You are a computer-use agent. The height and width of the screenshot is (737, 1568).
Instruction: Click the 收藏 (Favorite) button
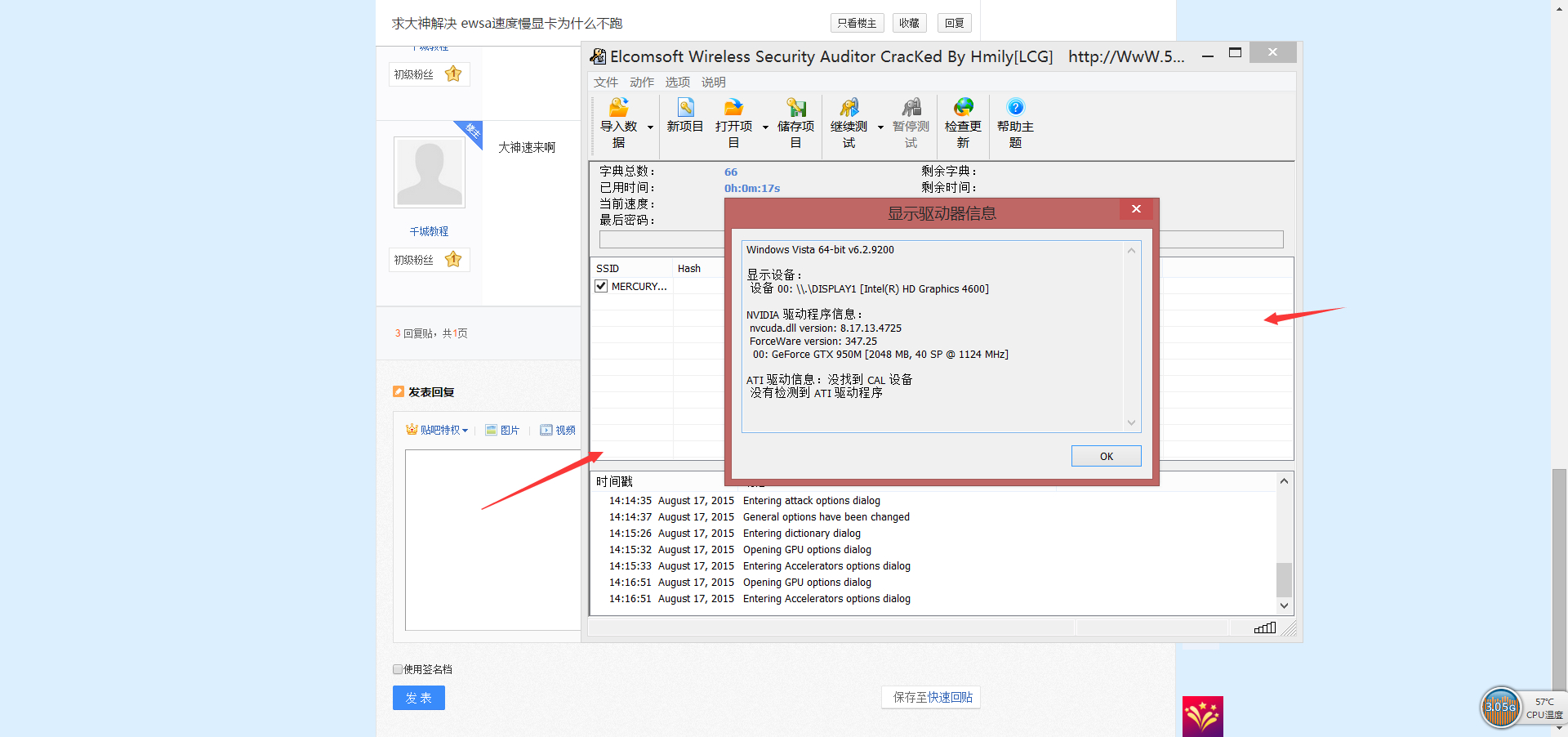tap(909, 23)
